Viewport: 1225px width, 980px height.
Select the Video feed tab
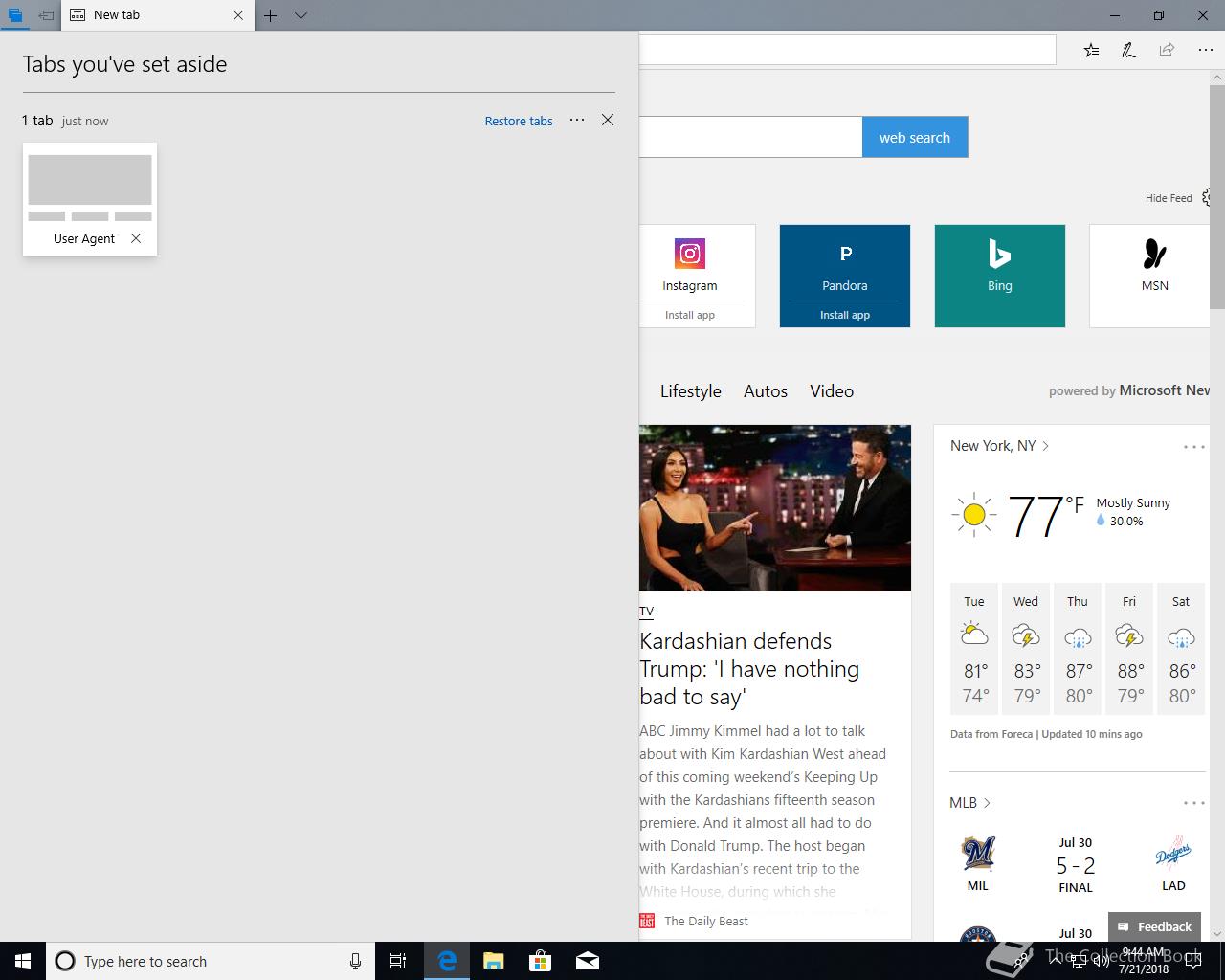(x=832, y=390)
